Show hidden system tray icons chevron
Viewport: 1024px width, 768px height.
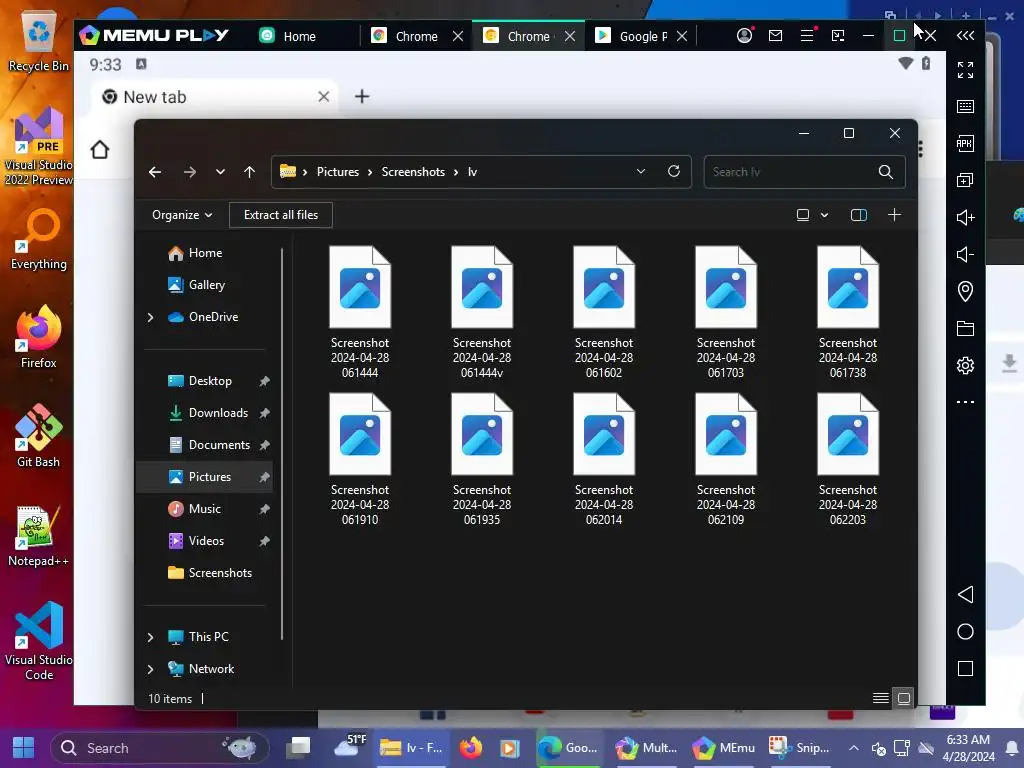[x=854, y=748]
